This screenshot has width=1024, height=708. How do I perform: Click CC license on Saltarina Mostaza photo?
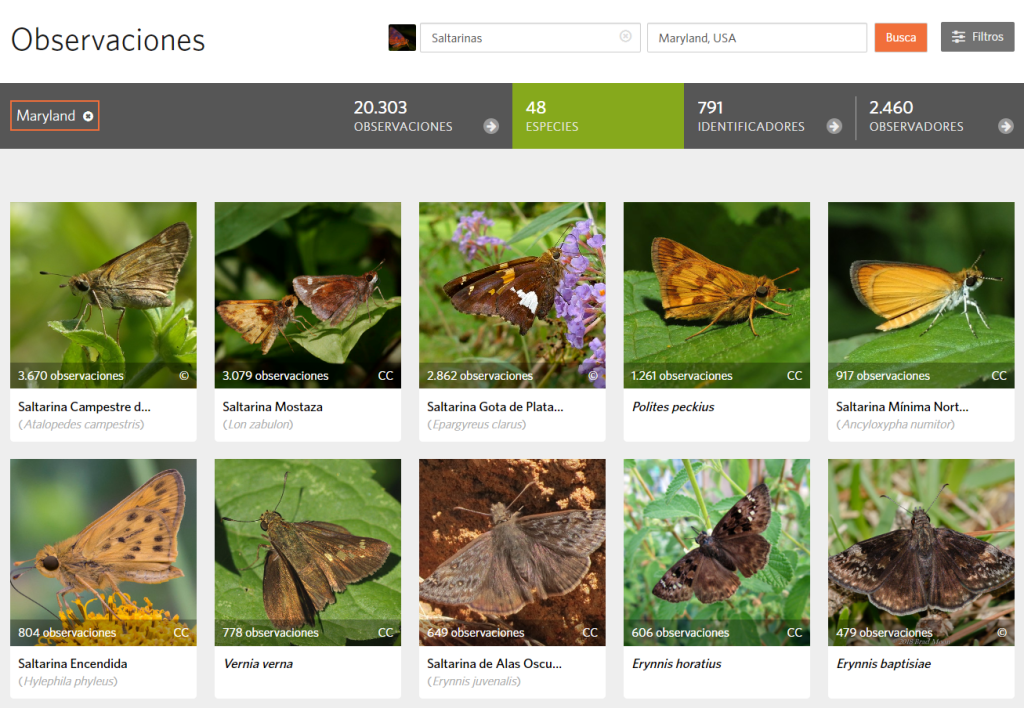[x=385, y=376]
